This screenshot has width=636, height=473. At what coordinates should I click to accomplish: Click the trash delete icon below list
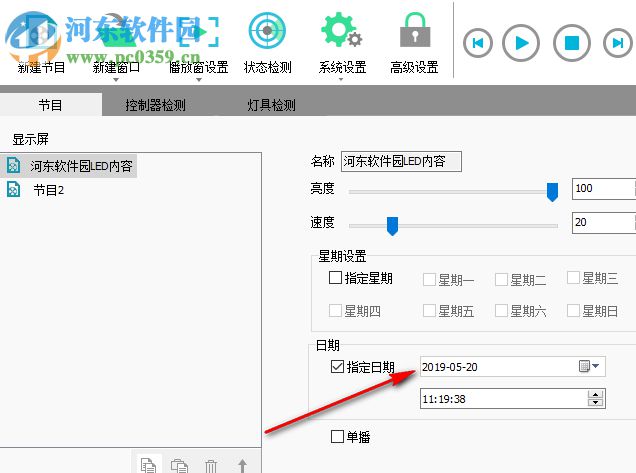pos(211,466)
